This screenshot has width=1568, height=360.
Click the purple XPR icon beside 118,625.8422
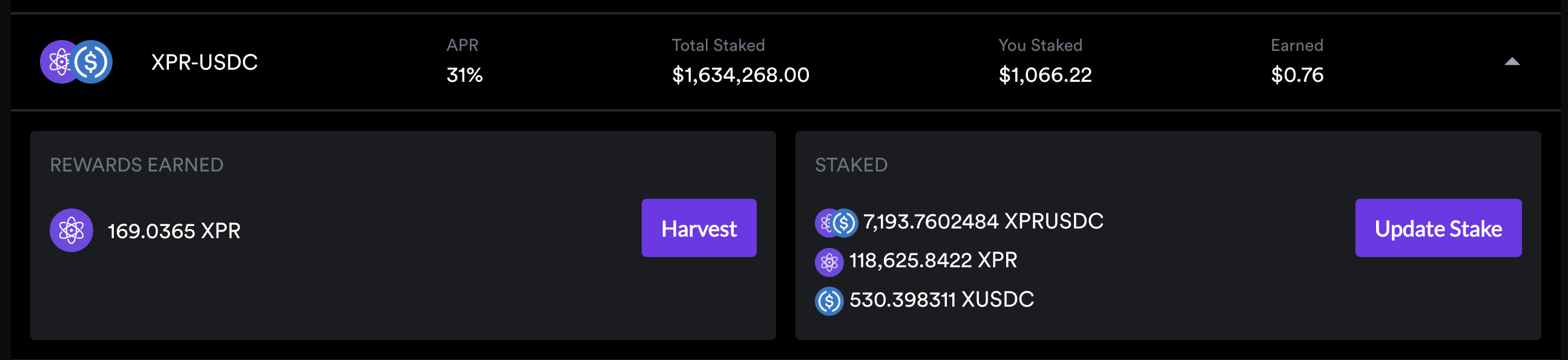(829, 262)
